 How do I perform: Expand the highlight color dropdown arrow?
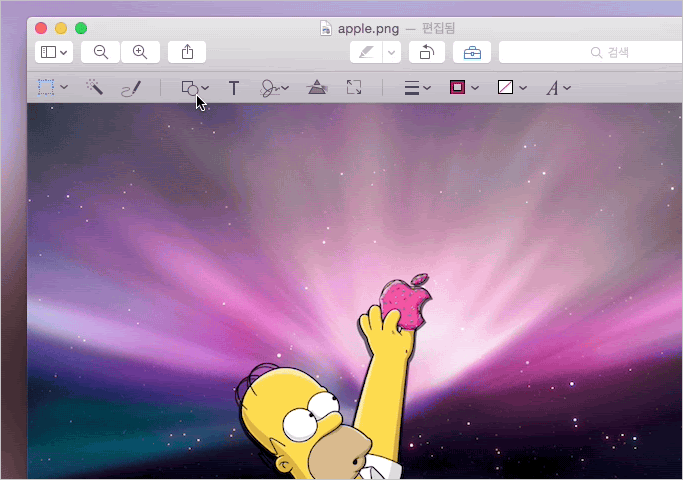(x=392, y=53)
